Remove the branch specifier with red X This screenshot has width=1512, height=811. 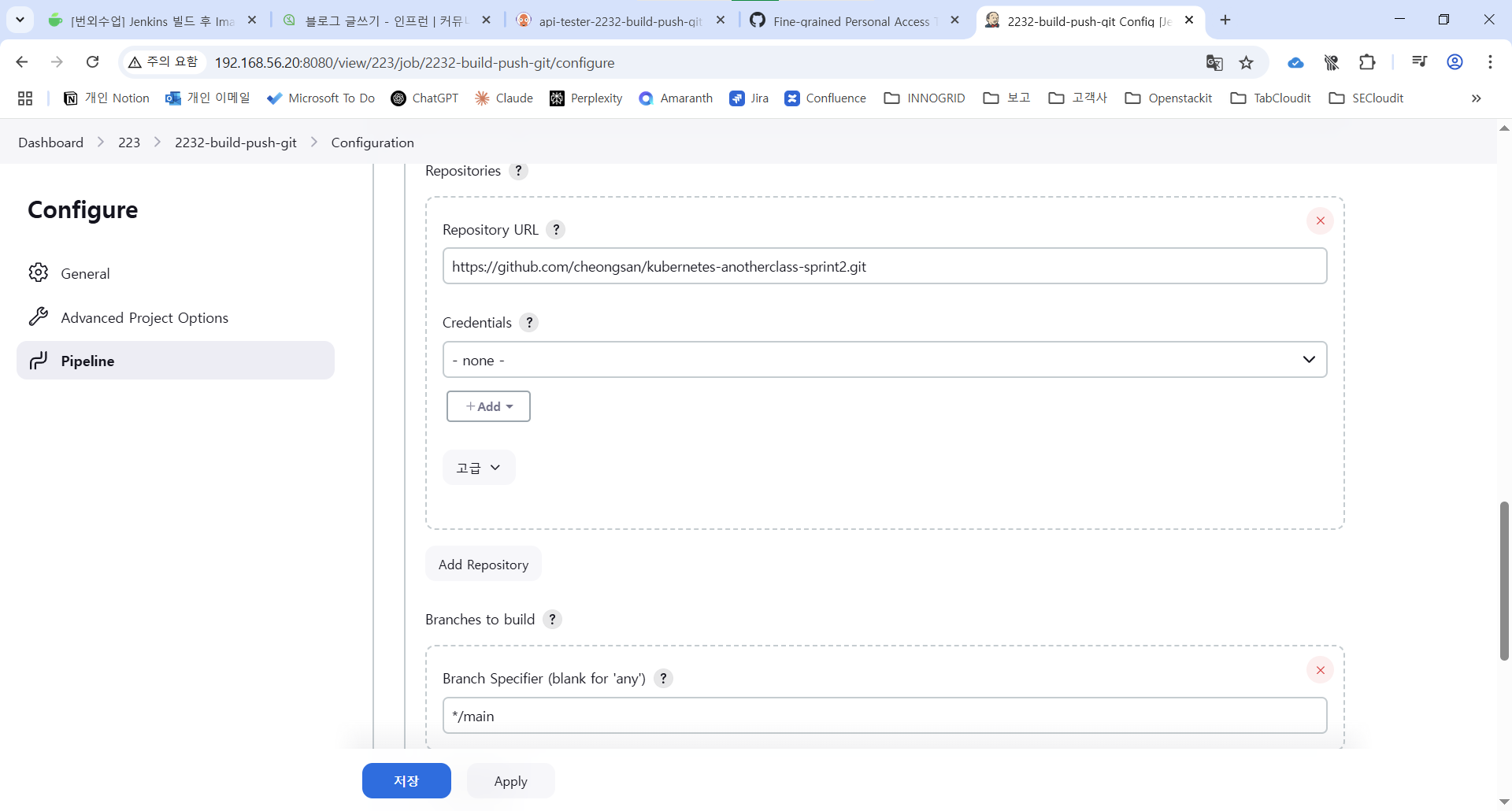pyautogui.click(x=1321, y=670)
